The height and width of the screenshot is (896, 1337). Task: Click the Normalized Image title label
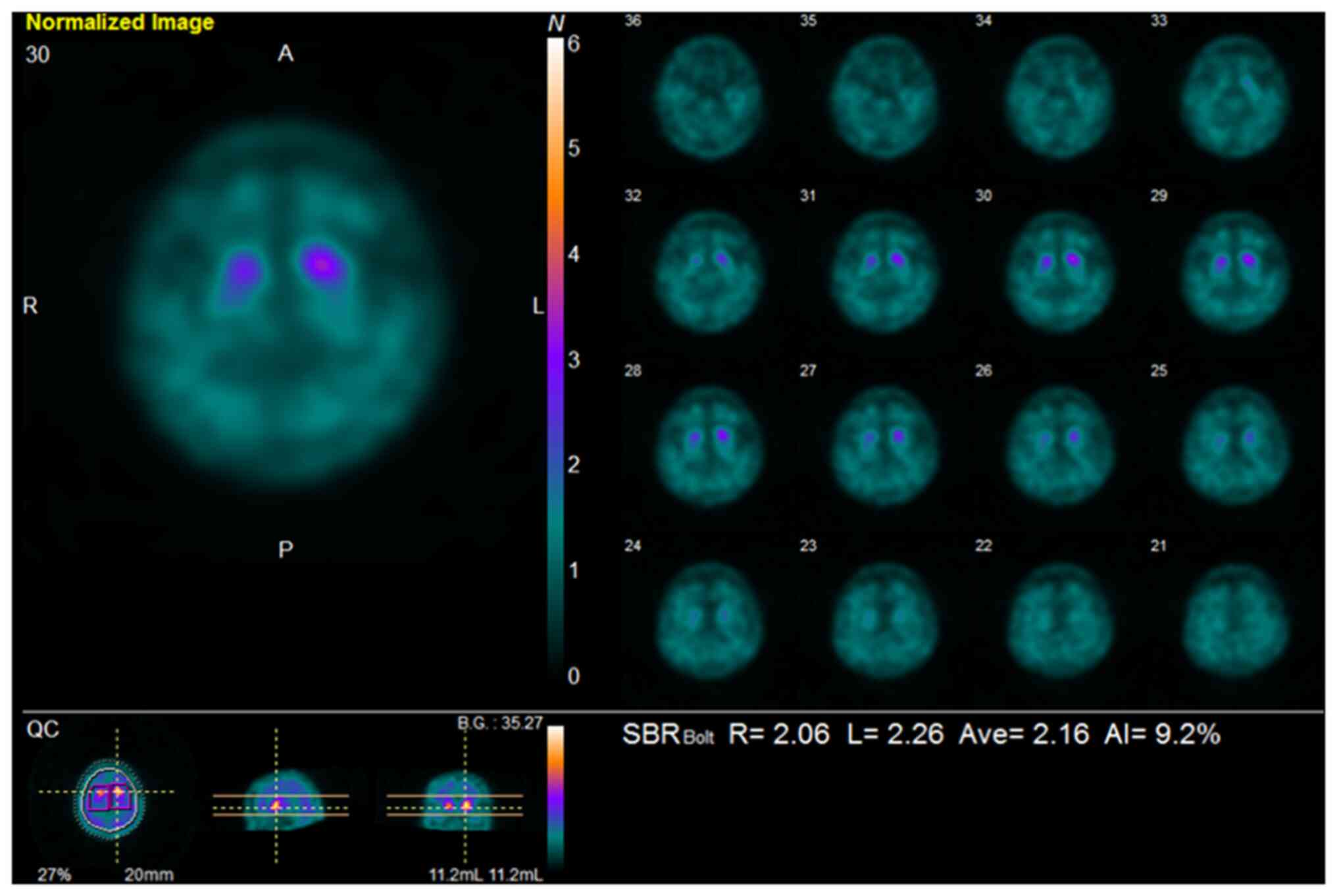[120, 22]
